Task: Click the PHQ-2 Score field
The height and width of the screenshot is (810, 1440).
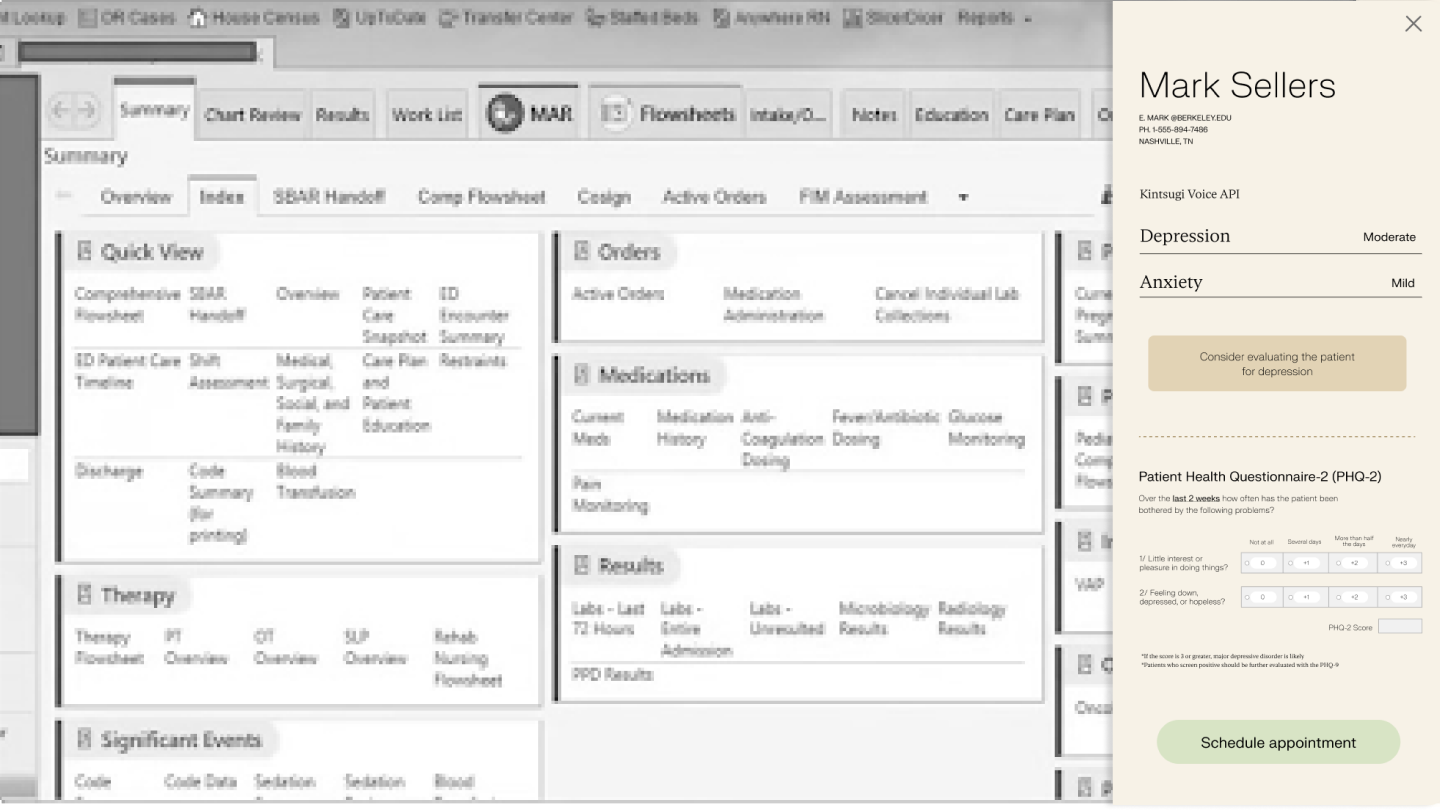Action: [x=1399, y=627]
